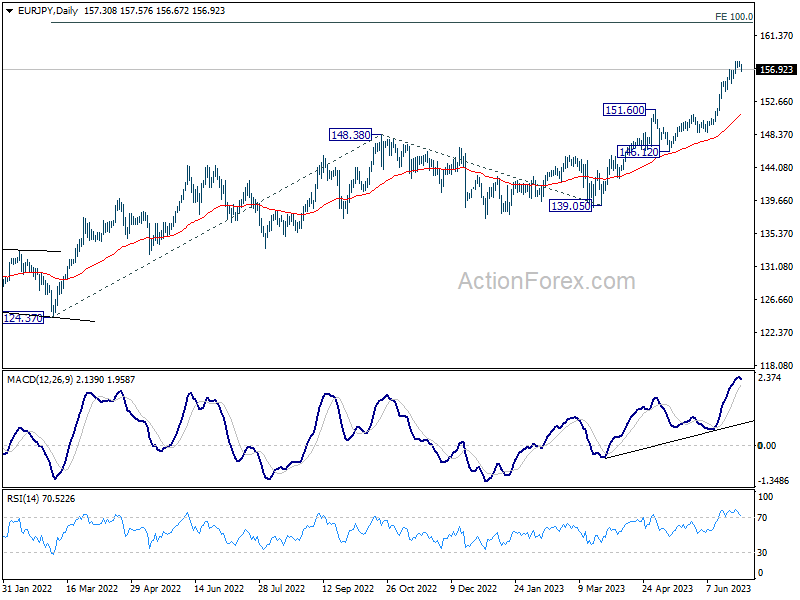Click the current price tag 156.923
800x600 pixels.
(776, 70)
